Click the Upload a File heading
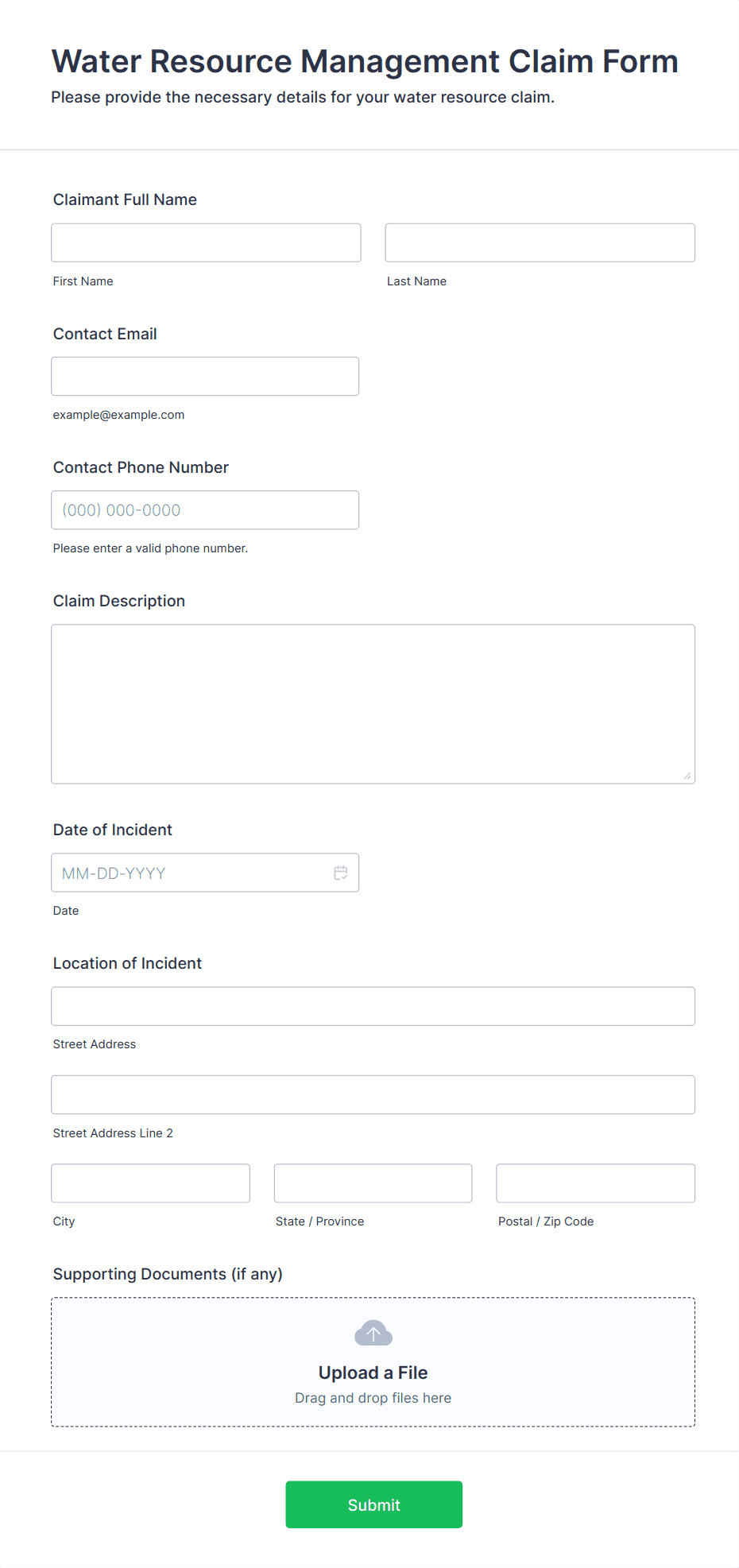 pyautogui.click(x=373, y=1372)
